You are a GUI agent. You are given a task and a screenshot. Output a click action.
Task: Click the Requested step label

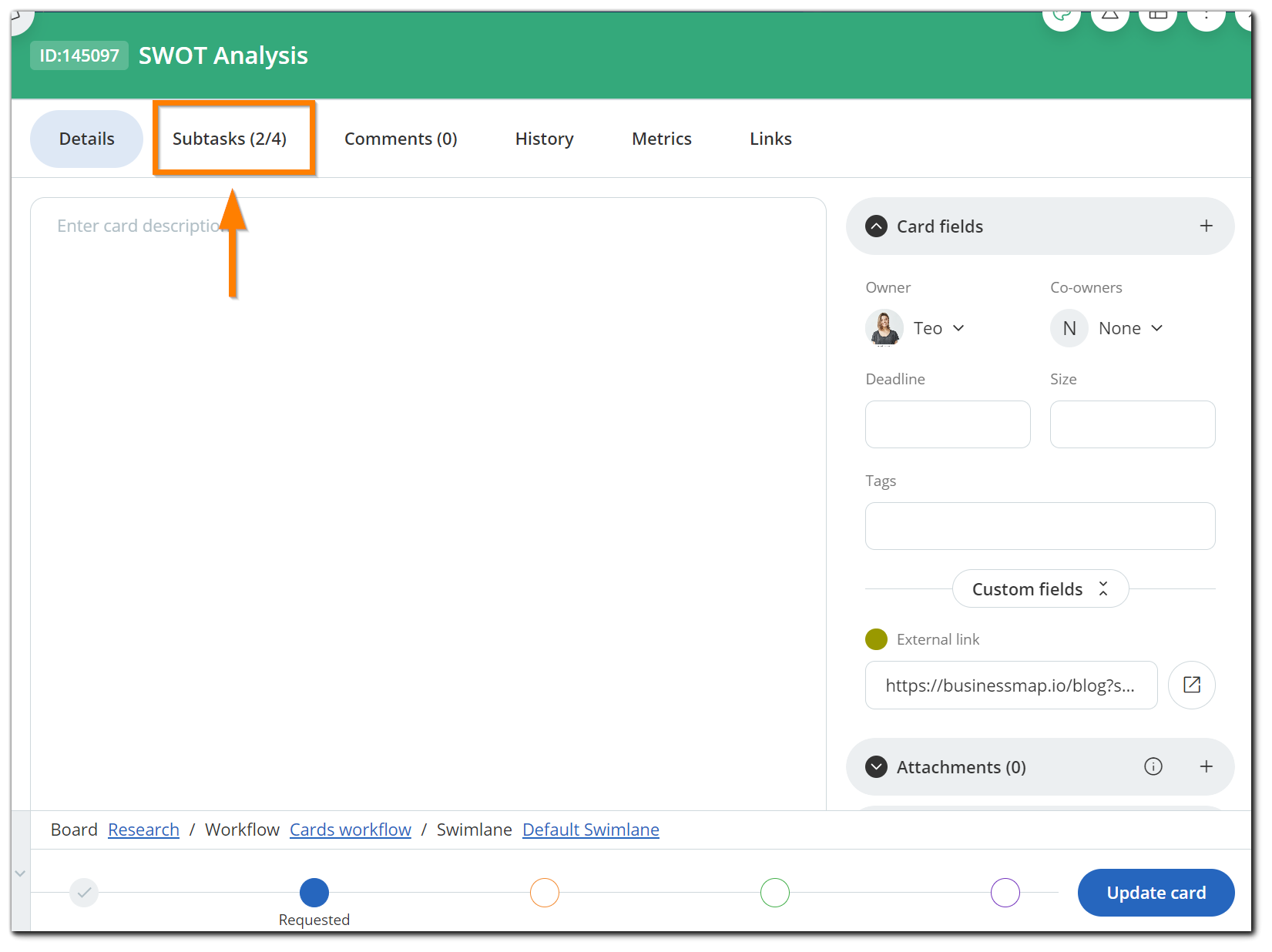[x=314, y=920]
